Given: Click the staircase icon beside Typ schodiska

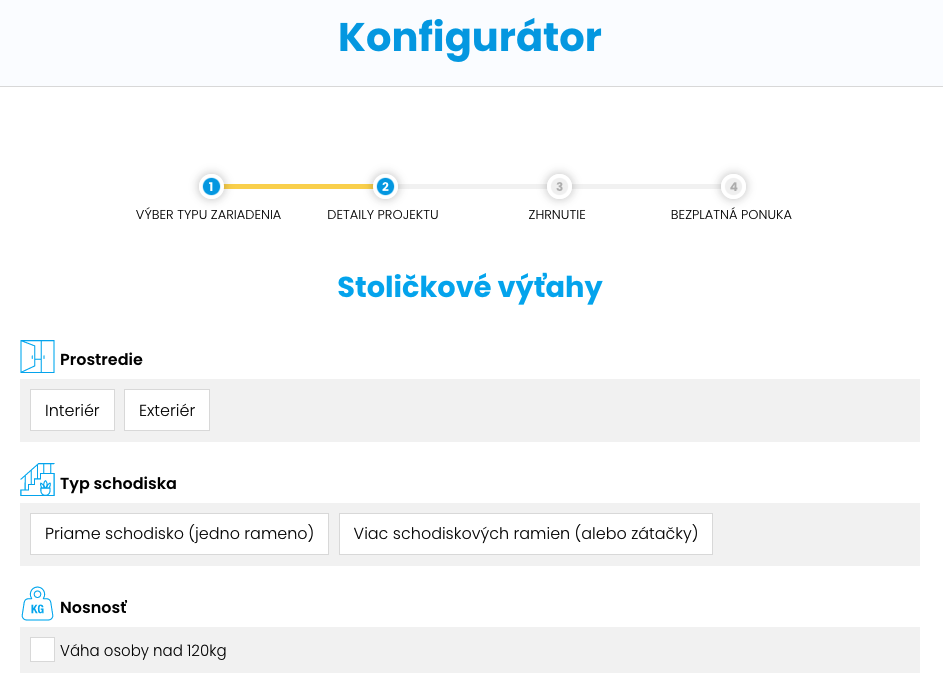Looking at the screenshot, I should (37, 480).
